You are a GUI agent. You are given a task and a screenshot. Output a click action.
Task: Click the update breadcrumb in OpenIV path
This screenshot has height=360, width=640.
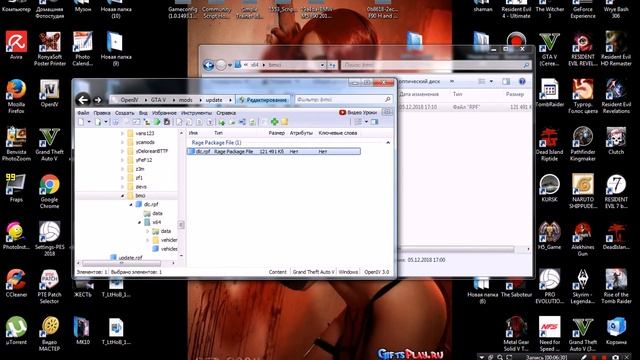pyautogui.click(x=214, y=100)
